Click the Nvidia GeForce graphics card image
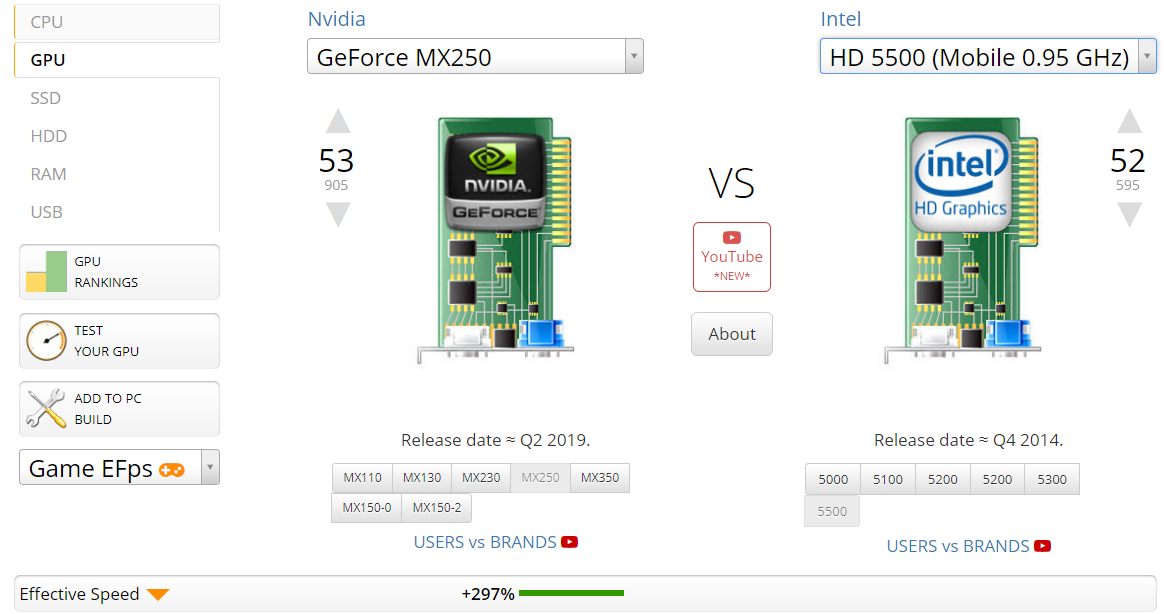1164x614 pixels. 495,239
